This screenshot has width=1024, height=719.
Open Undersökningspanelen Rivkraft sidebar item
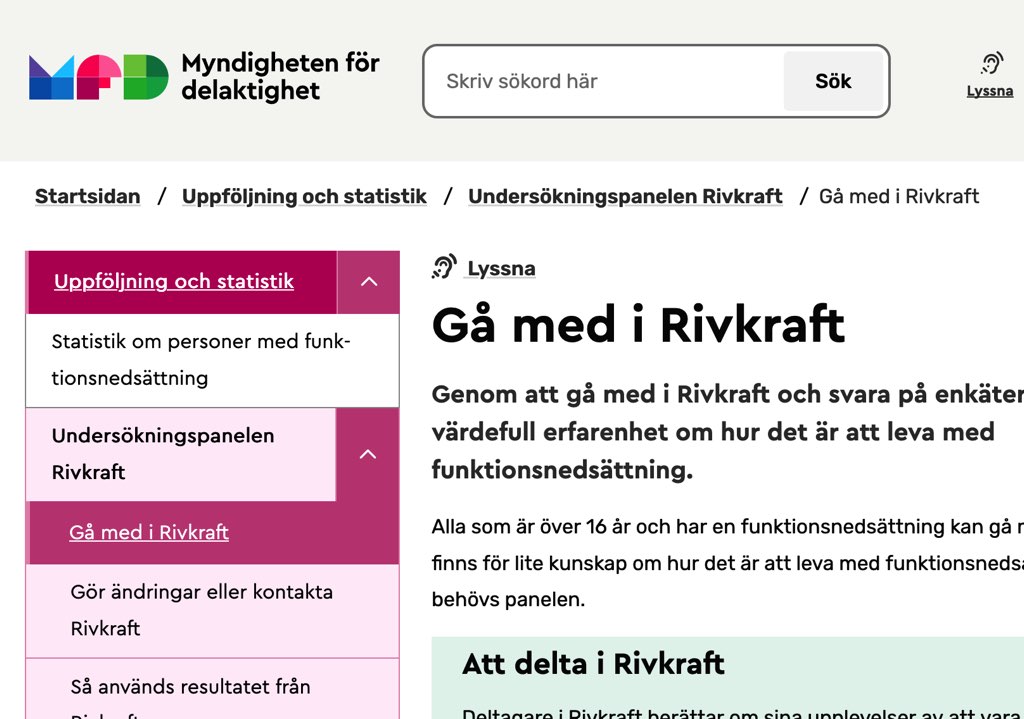[181, 454]
